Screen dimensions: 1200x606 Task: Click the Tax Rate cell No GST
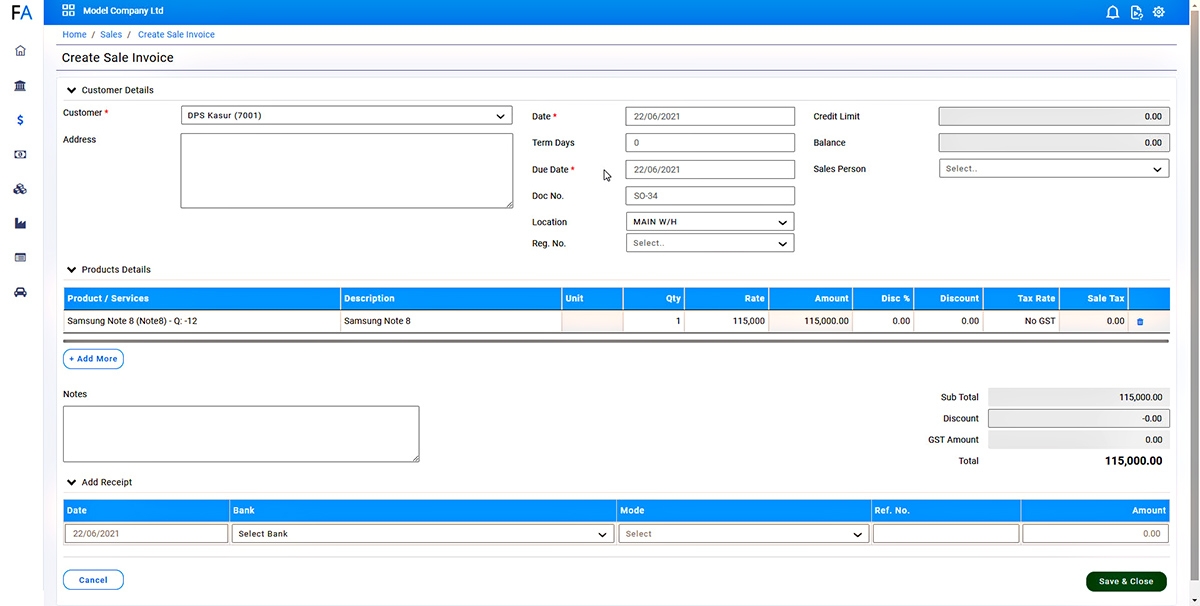click(1021, 321)
